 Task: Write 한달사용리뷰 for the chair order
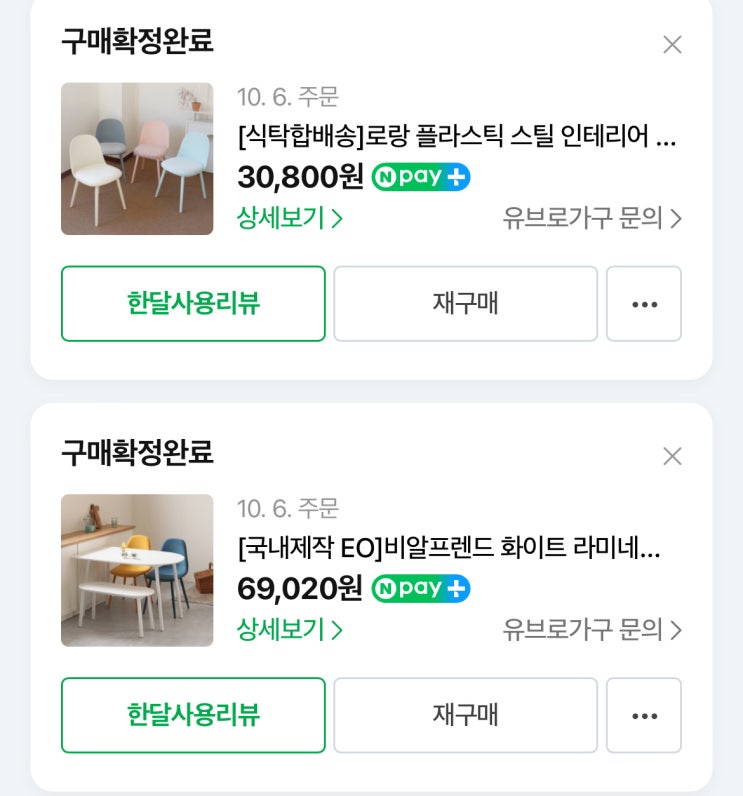(x=193, y=304)
